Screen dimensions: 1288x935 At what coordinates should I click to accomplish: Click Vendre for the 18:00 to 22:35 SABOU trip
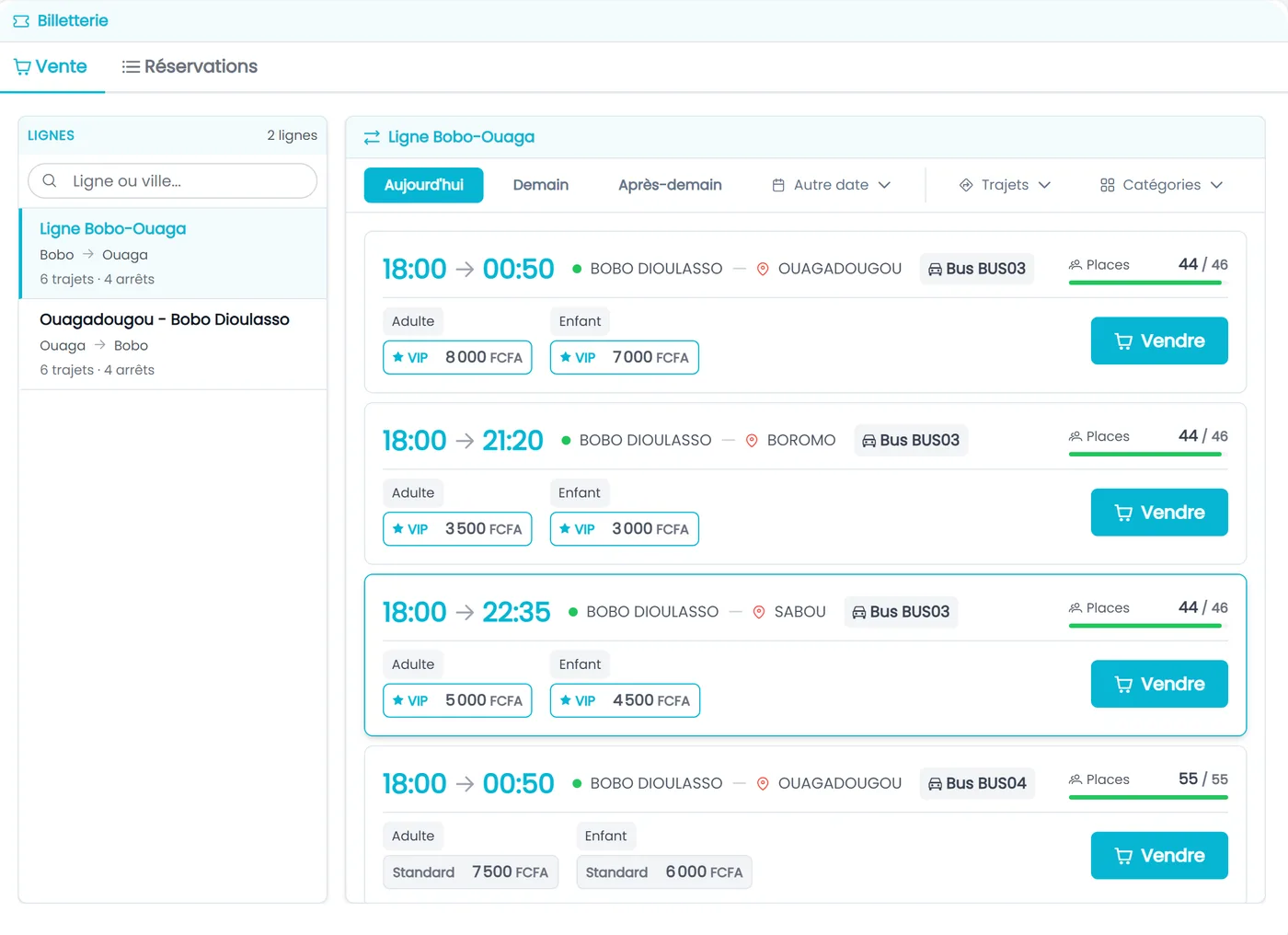(x=1159, y=684)
